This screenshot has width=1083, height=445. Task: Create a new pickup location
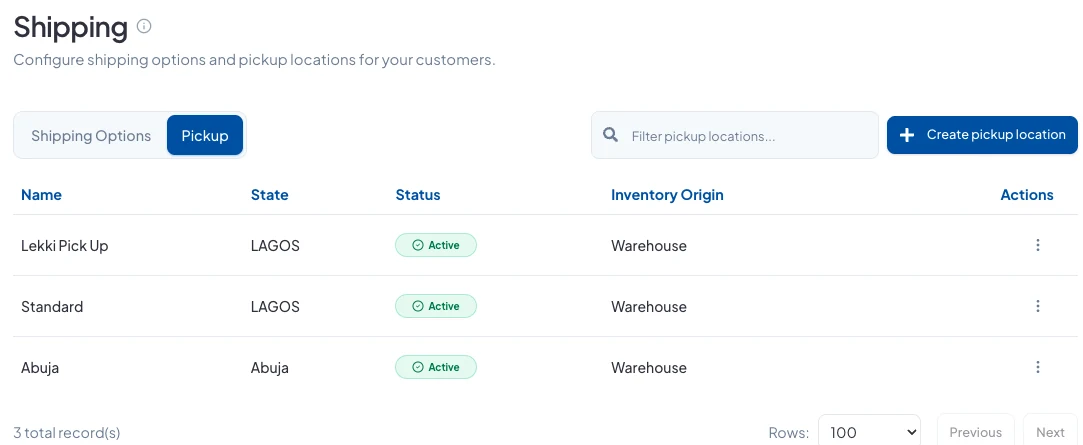click(982, 135)
